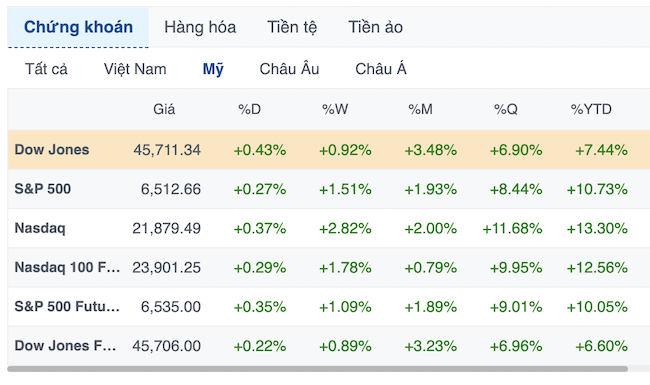Open the Tiền tệ tab
The height and width of the screenshot is (385, 650).
(x=292, y=27)
